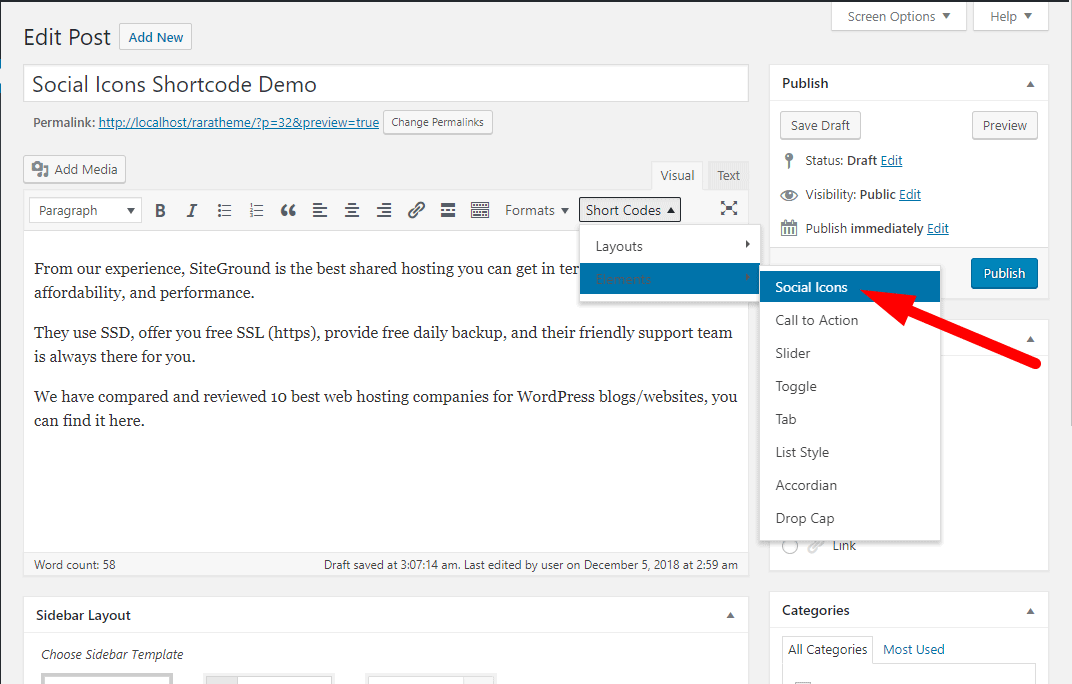The width and height of the screenshot is (1072, 684).
Task: Click the publish calendar icon
Action: [789, 228]
